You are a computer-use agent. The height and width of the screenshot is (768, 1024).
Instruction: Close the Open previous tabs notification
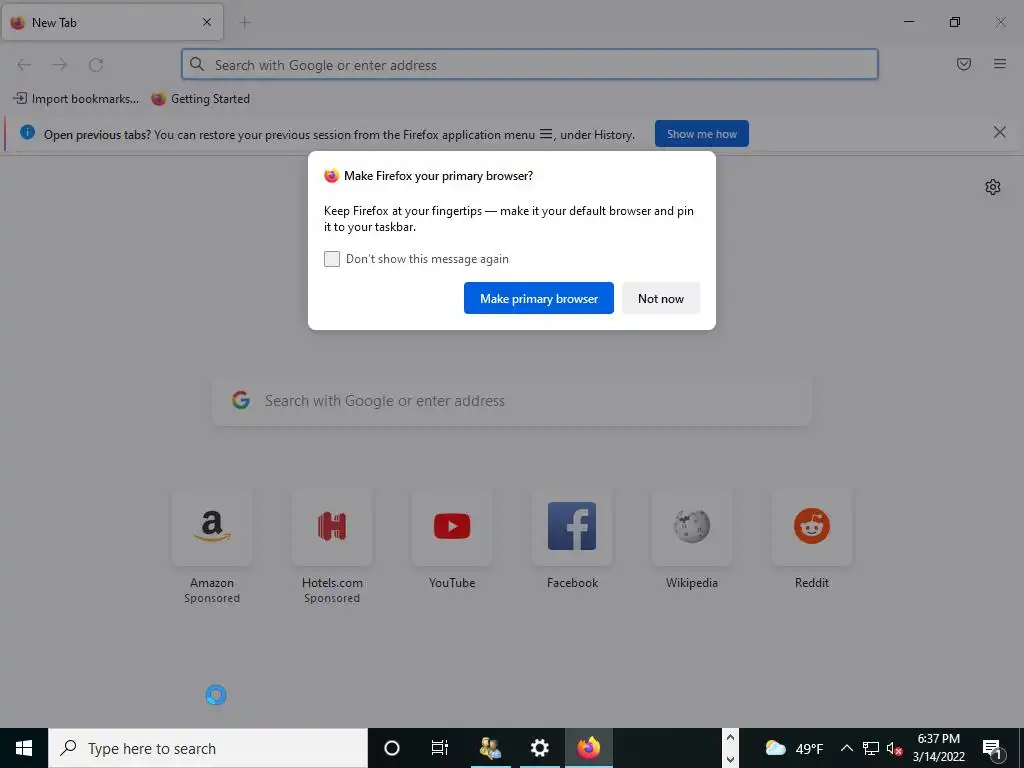999,133
